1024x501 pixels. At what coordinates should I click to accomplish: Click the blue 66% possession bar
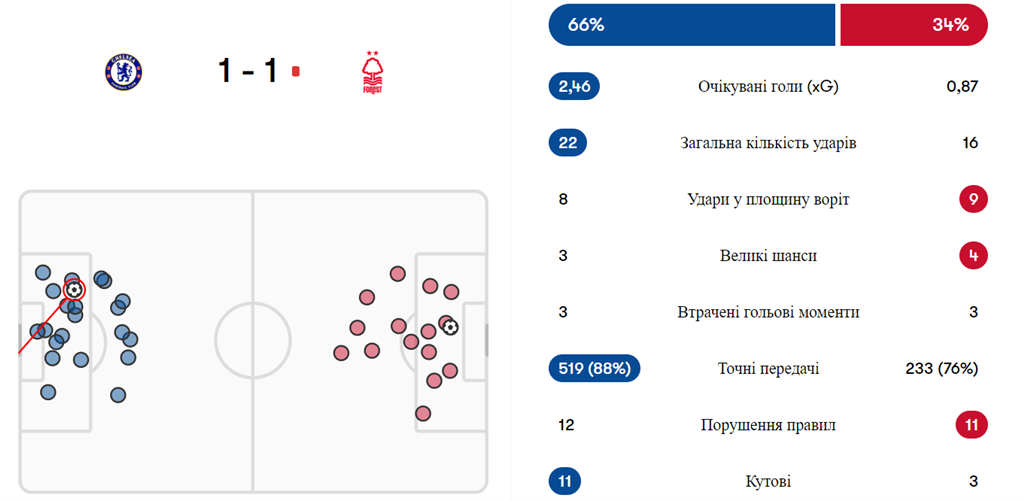click(x=691, y=25)
